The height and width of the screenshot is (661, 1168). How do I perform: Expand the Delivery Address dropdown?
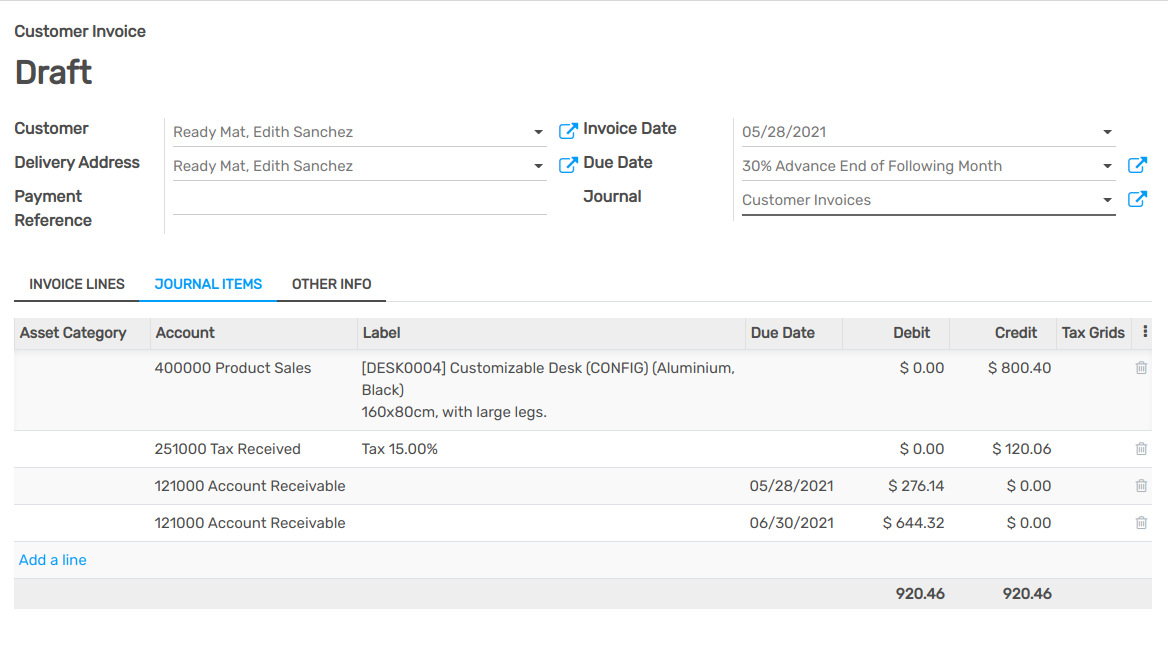point(539,166)
